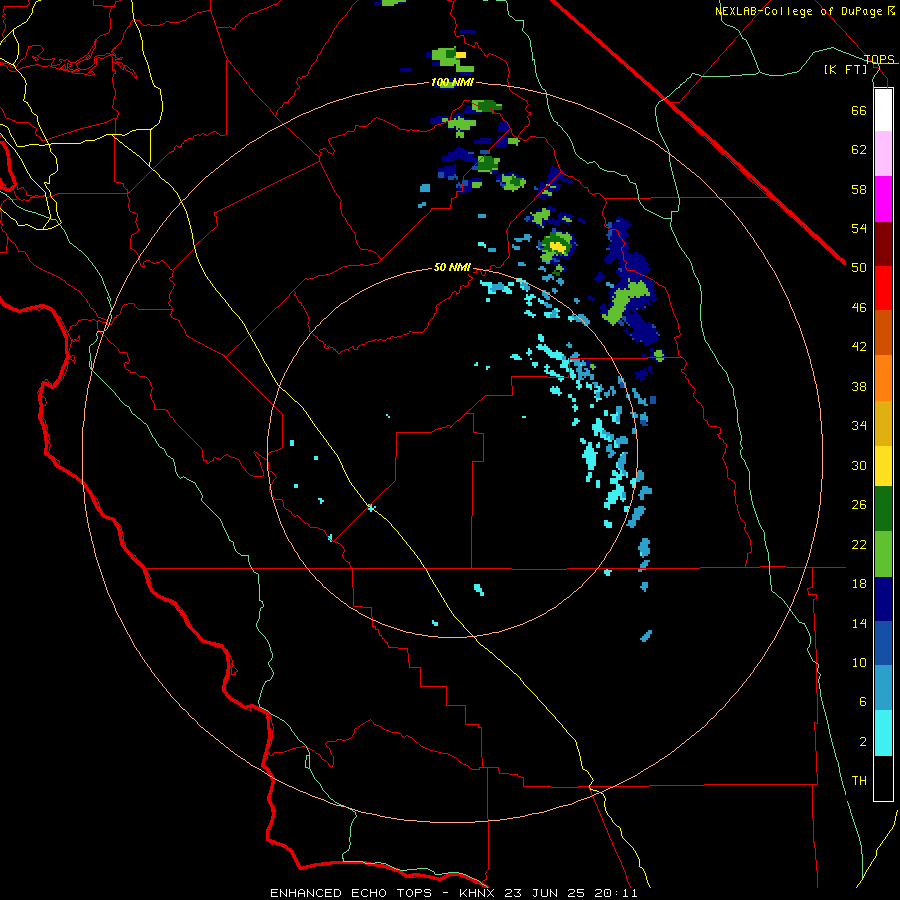The width and height of the screenshot is (900, 900).
Task: Click the TH threshold label
Action: pos(859,781)
